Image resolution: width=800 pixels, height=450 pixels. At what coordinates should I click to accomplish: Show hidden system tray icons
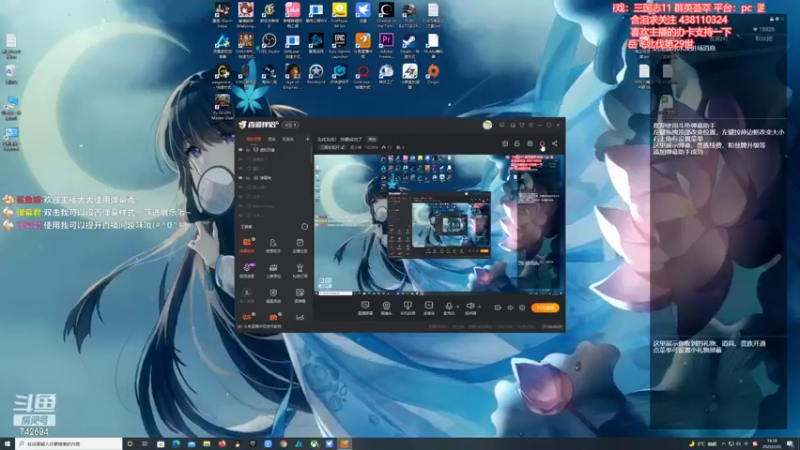723,444
